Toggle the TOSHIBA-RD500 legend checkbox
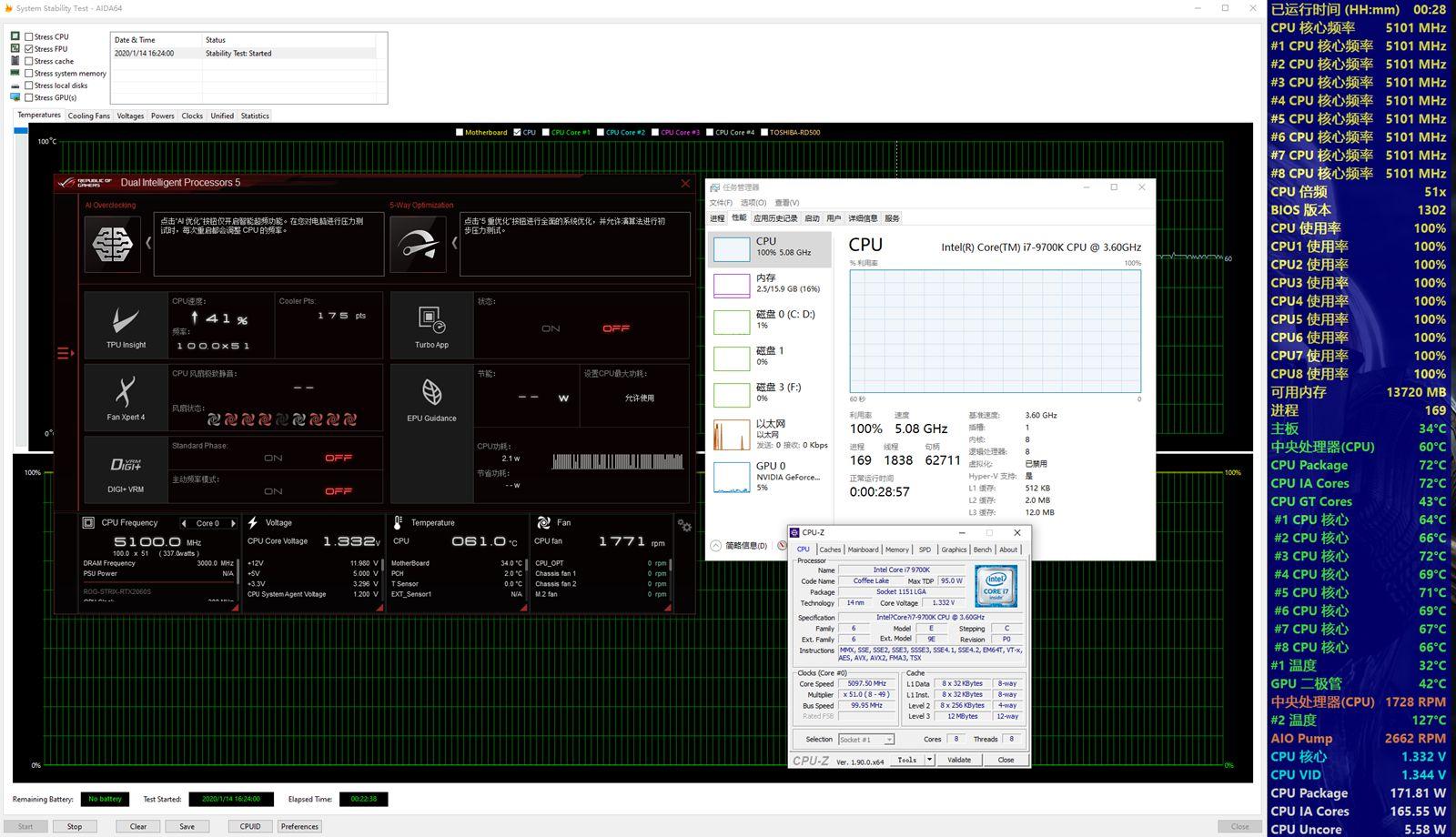Image resolution: width=1456 pixels, height=837 pixels. tap(764, 132)
